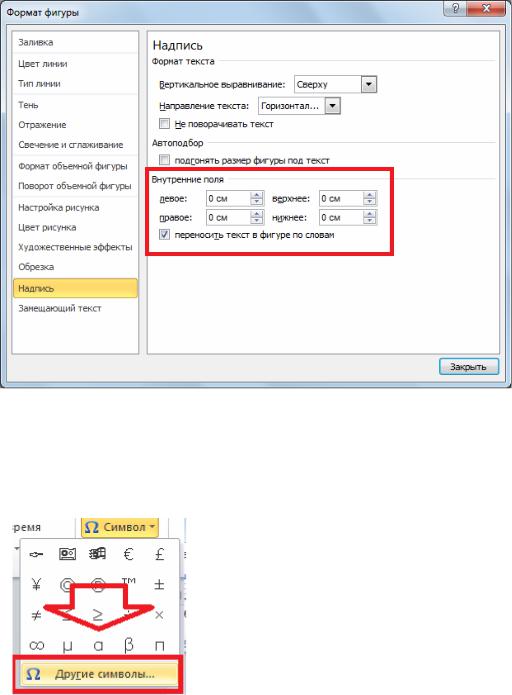This screenshot has width=512, height=695.
Task: Click the 'верхнее' margin input field
Action: click(341, 199)
